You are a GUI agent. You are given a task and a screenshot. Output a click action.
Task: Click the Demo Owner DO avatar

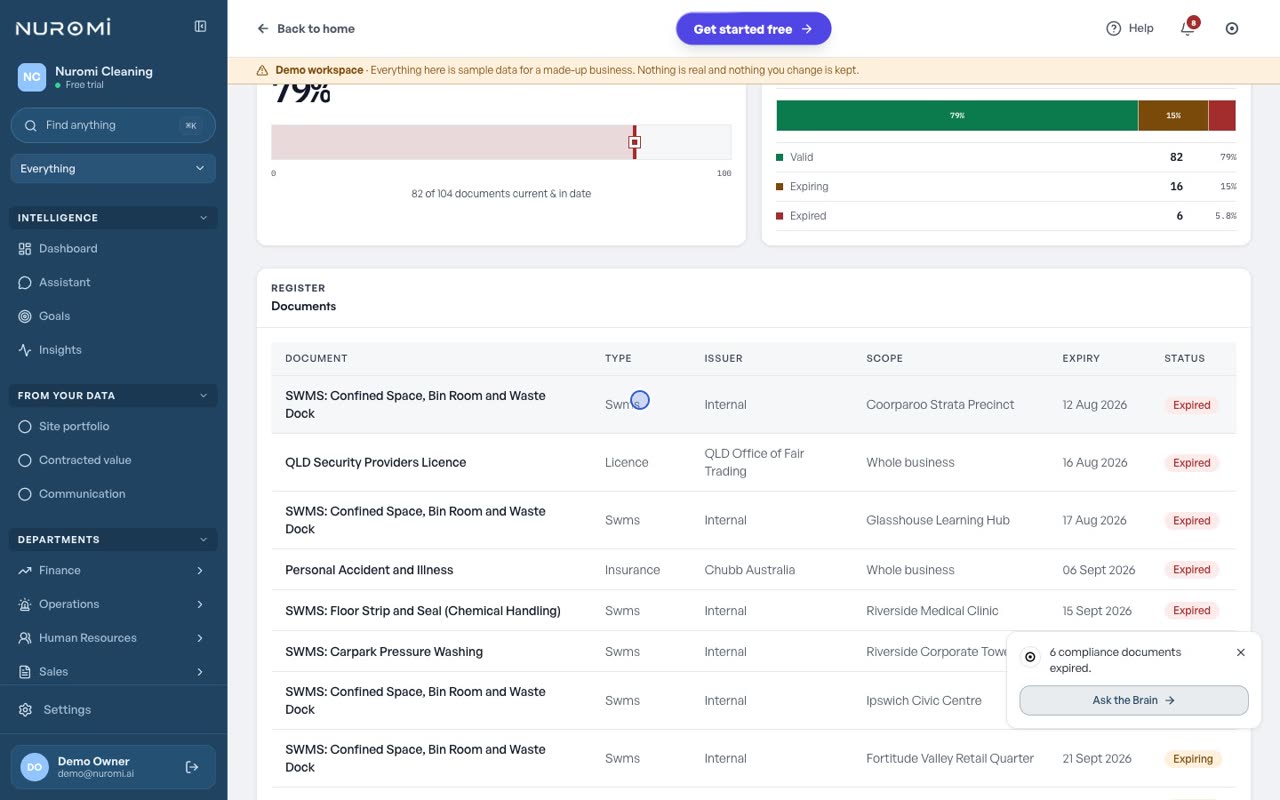tap(34, 767)
